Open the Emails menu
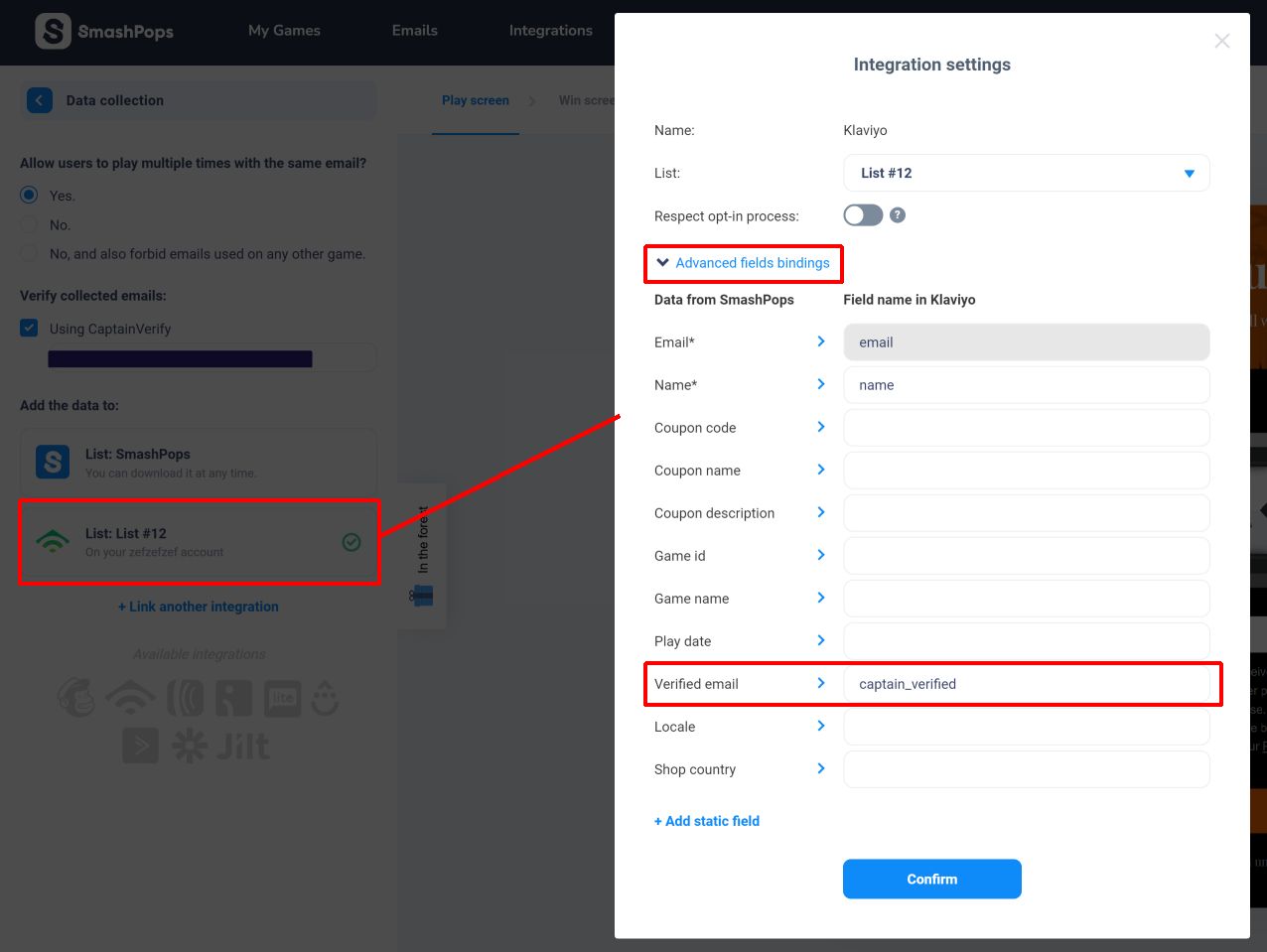 (x=415, y=31)
